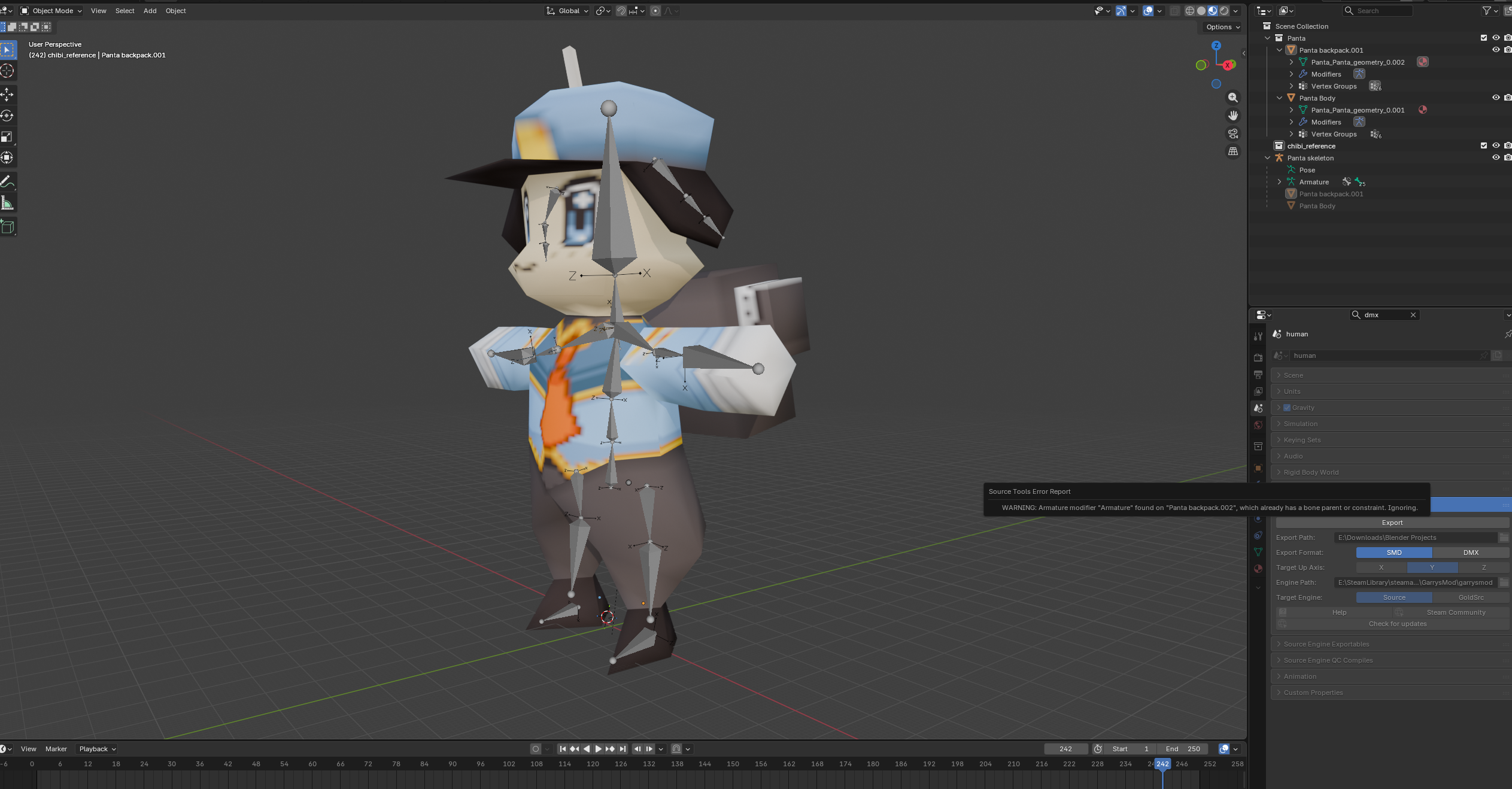Toggle camera view gizmo button
The height and width of the screenshot is (789, 1512).
(x=1233, y=133)
